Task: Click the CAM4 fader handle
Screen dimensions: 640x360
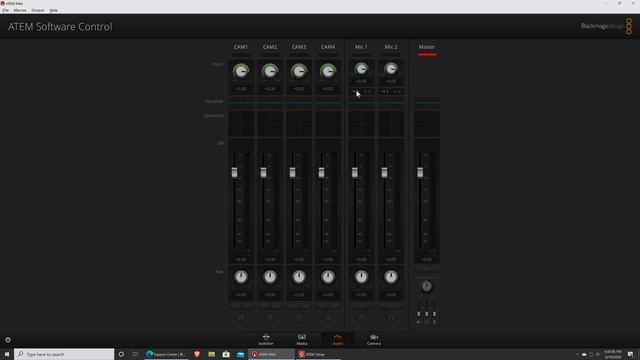Action: tap(321, 173)
